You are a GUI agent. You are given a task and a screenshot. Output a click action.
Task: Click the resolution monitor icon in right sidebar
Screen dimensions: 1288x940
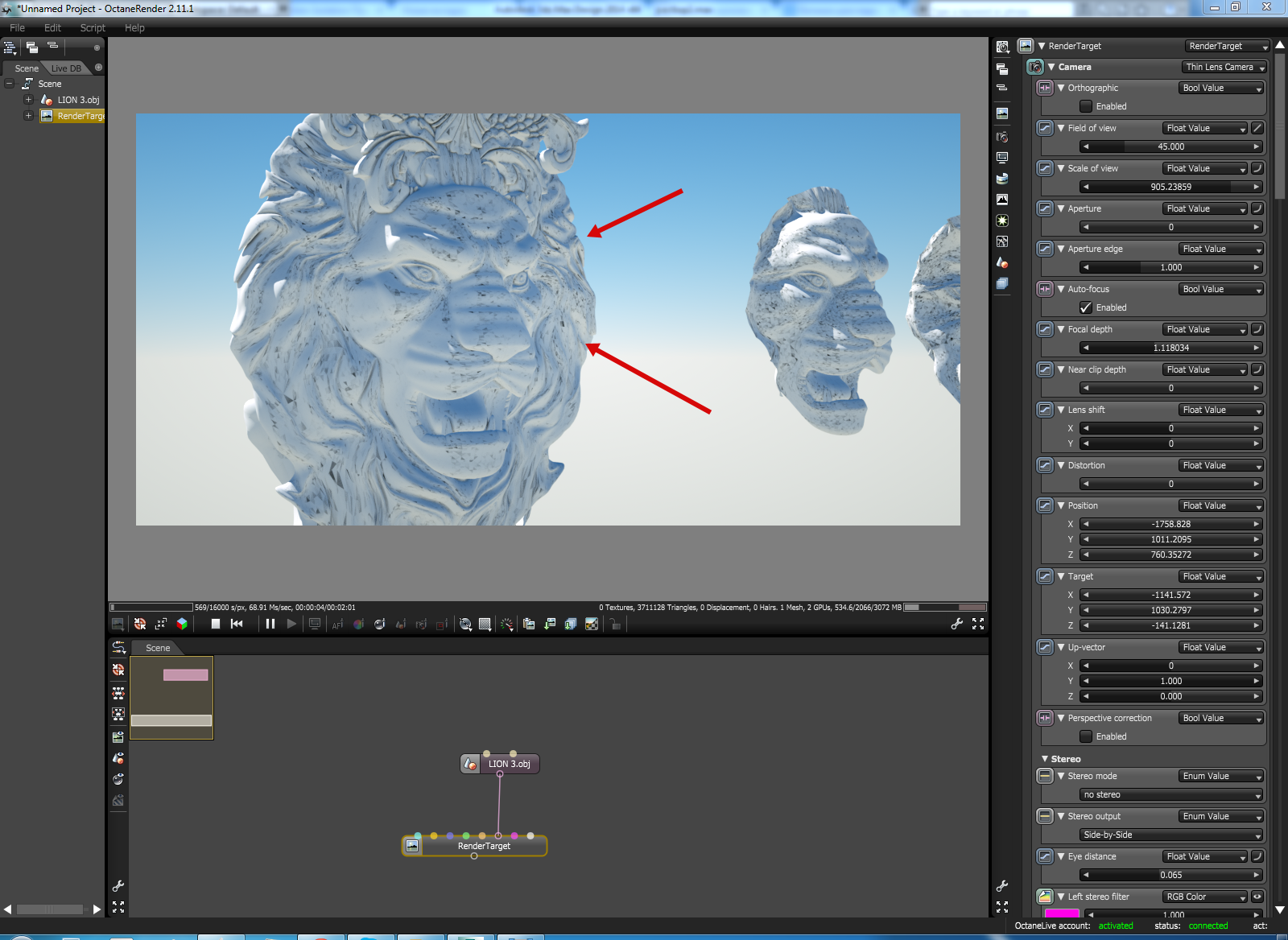1002,158
